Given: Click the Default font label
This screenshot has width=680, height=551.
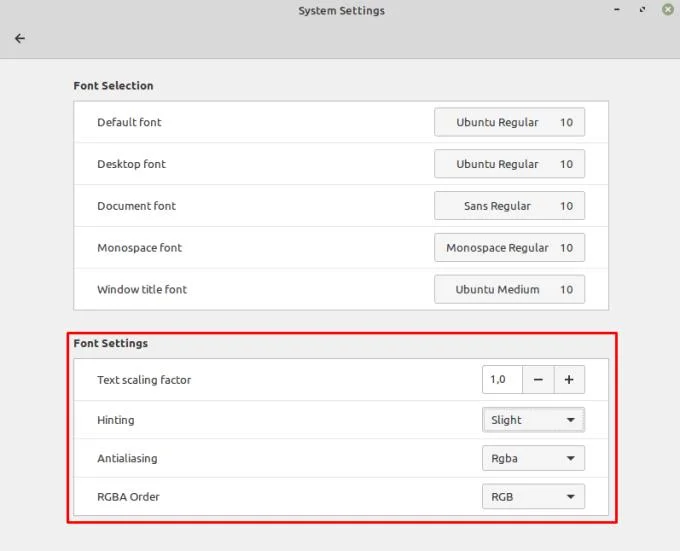Looking at the screenshot, I should point(129,122).
